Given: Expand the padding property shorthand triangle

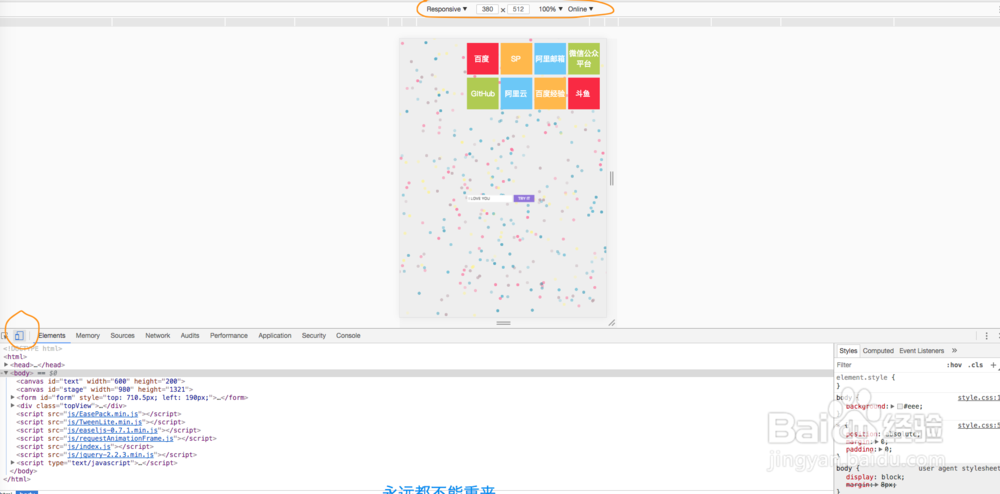Looking at the screenshot, I should pos(881,449).
